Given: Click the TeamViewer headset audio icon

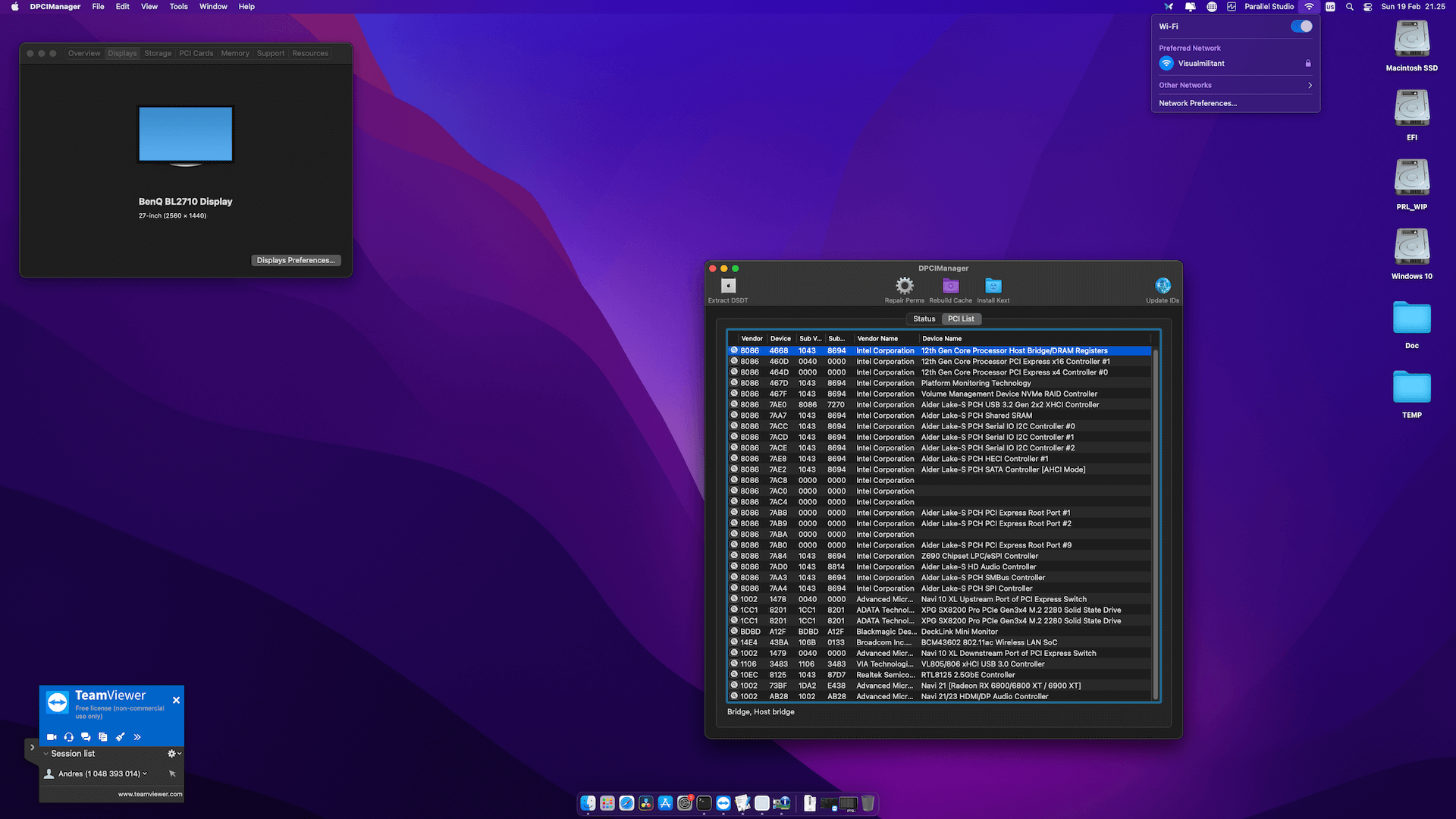Looking at the screenshot, I should coord(69,737).
